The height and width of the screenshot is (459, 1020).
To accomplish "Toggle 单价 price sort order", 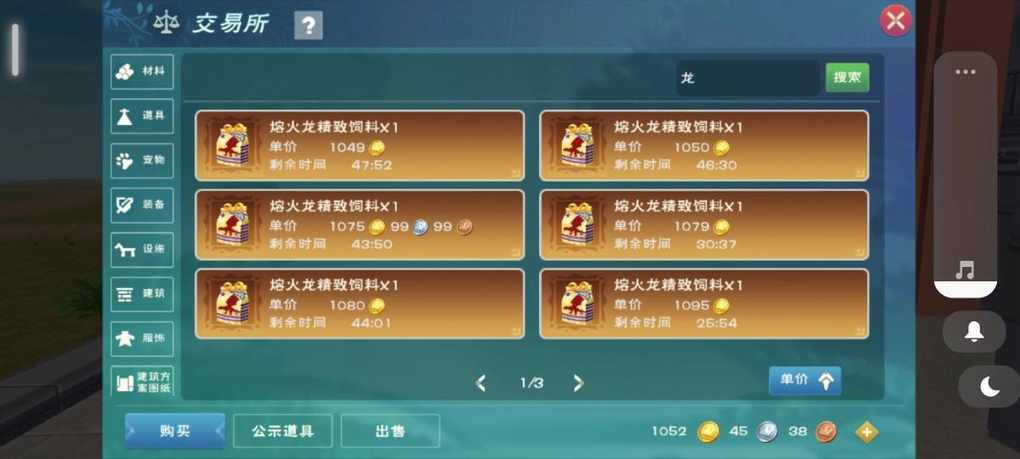I will (805, 381).
